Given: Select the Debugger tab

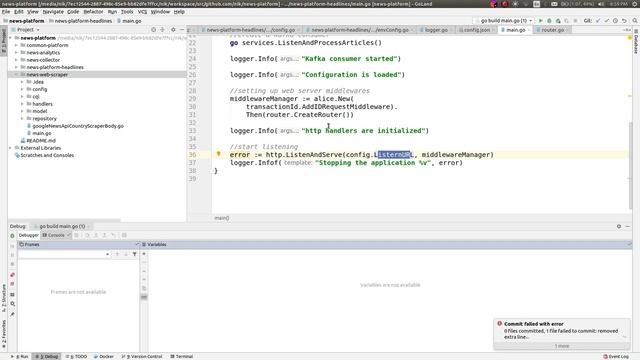Looking at the screenshot, I should pyautogui.click(x=29, y=235).
